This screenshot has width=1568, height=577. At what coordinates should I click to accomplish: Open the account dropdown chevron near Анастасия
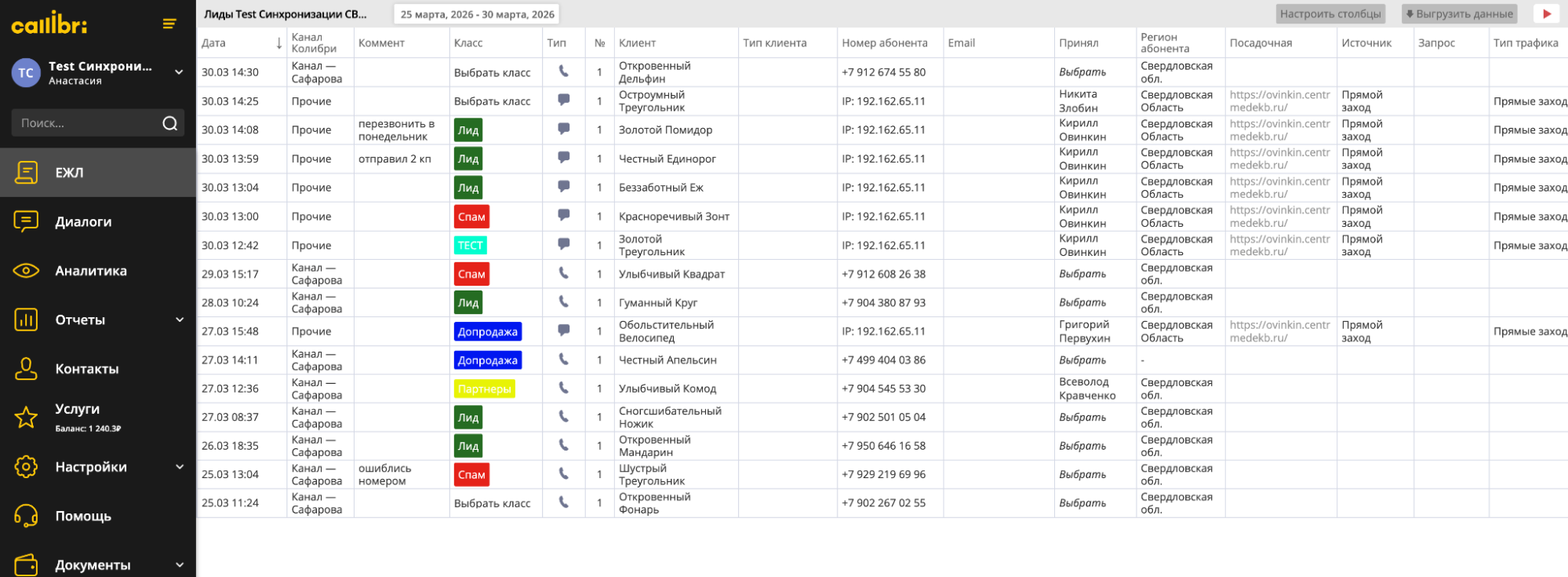[179, 72]
